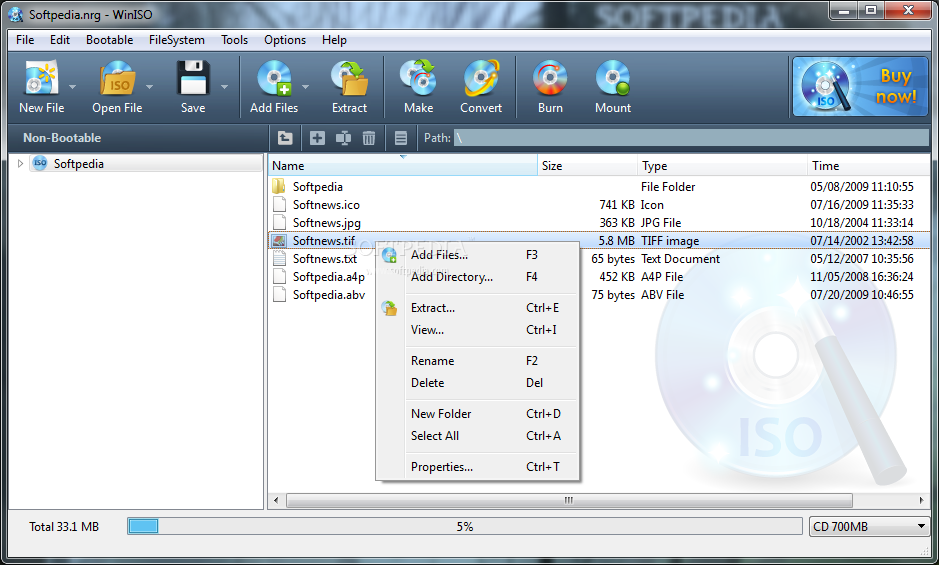Click the horizontal scrollbar thumb
Screen dimensions: 939x565
coord(569,500)
